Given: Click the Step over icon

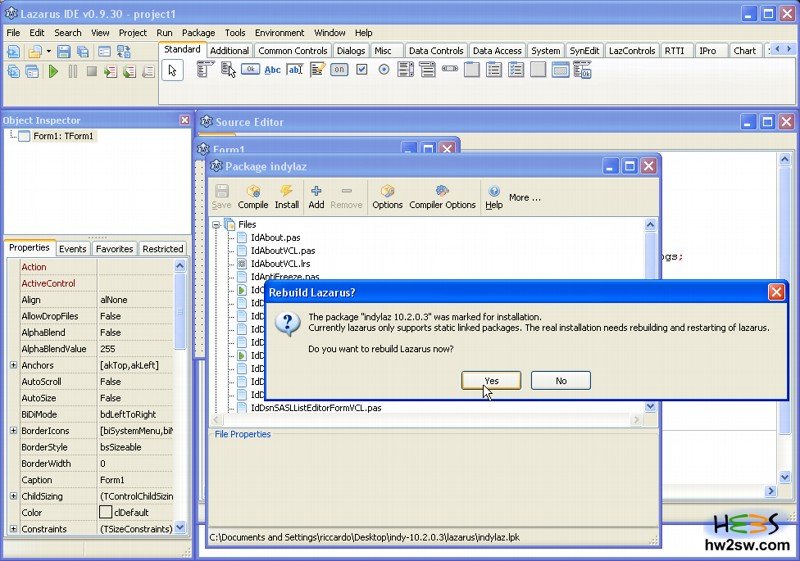Looking at the screenshot, I should click(x=130, y=71).
